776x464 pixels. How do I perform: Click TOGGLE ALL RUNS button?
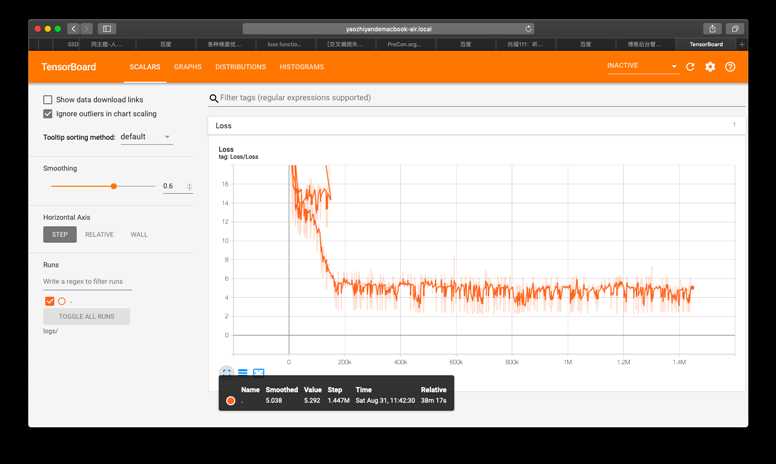click(87, 316)
